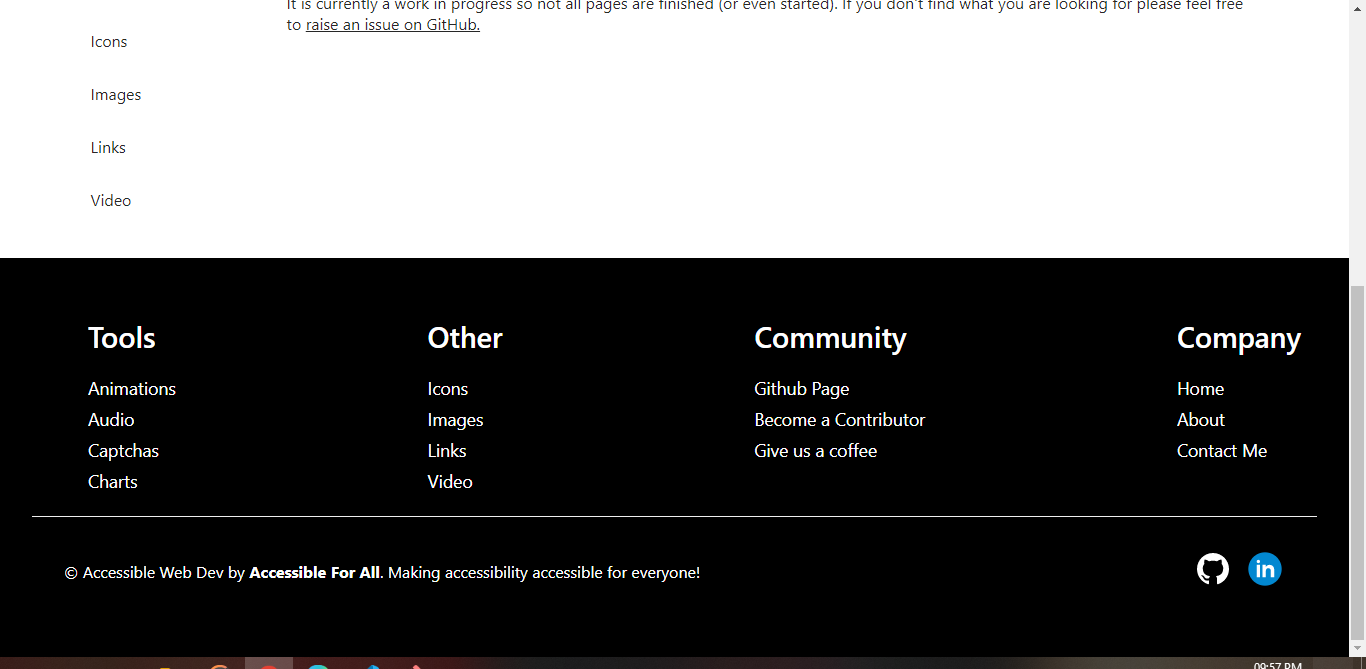Select Video in the left sidebar

[x=110, y=200]
